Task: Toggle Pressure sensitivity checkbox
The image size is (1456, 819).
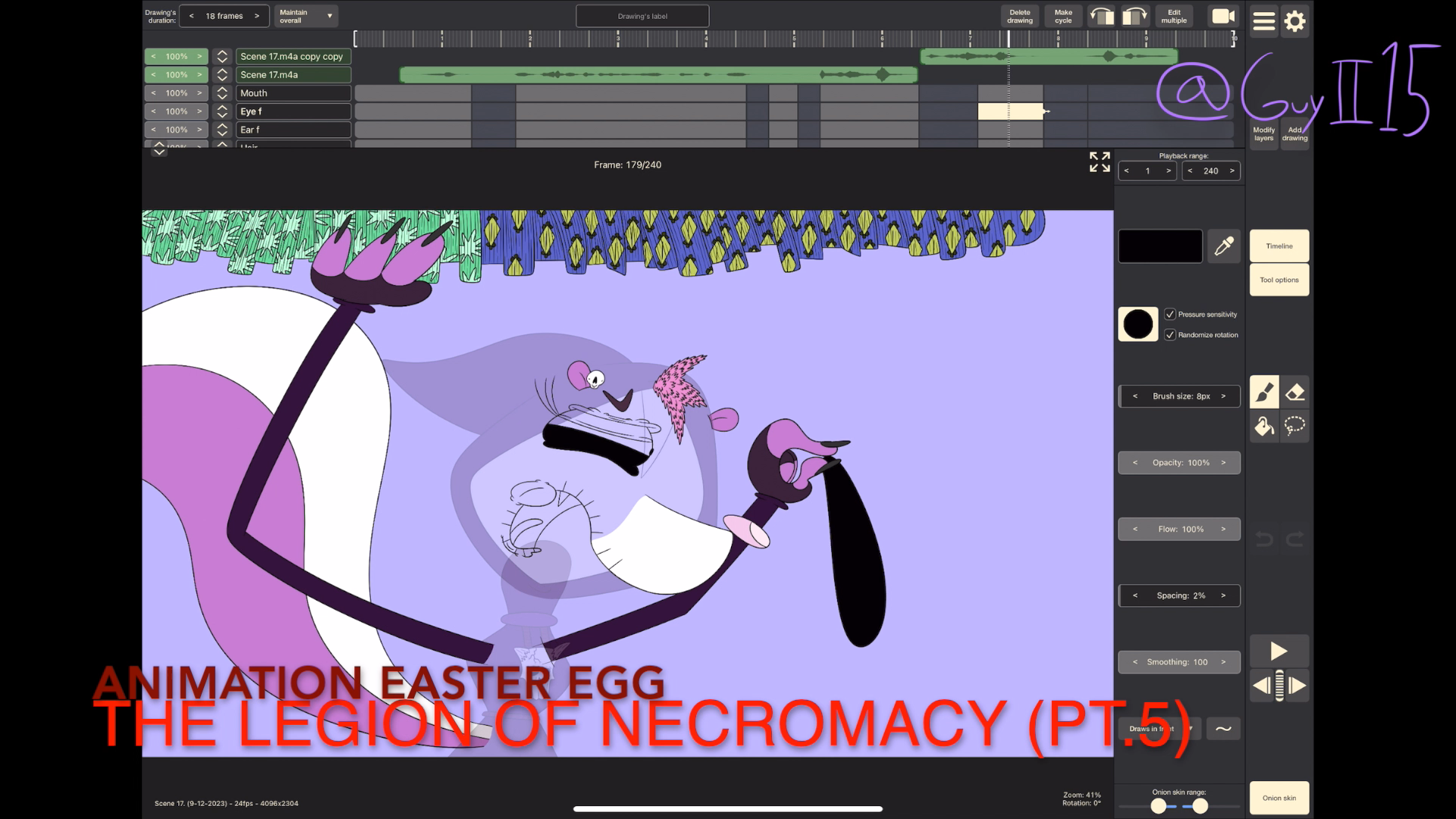Action: pyautogui.click(x=1170, y=314)
